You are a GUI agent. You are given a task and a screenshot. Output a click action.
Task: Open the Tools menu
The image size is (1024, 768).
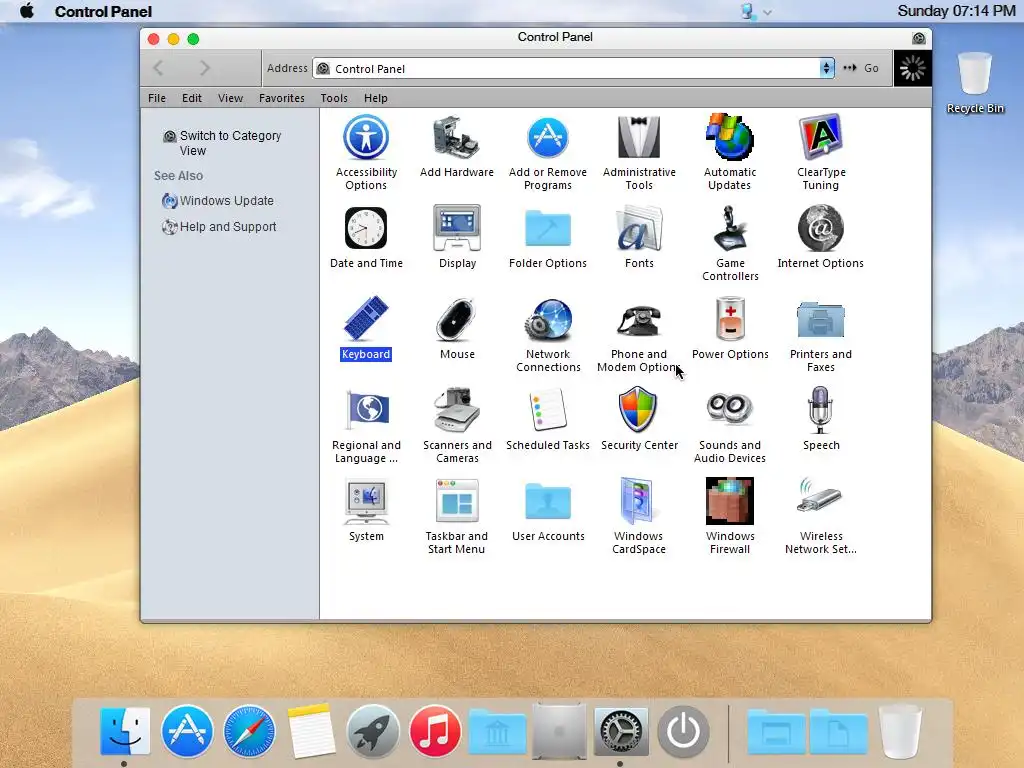coord(334,98)
